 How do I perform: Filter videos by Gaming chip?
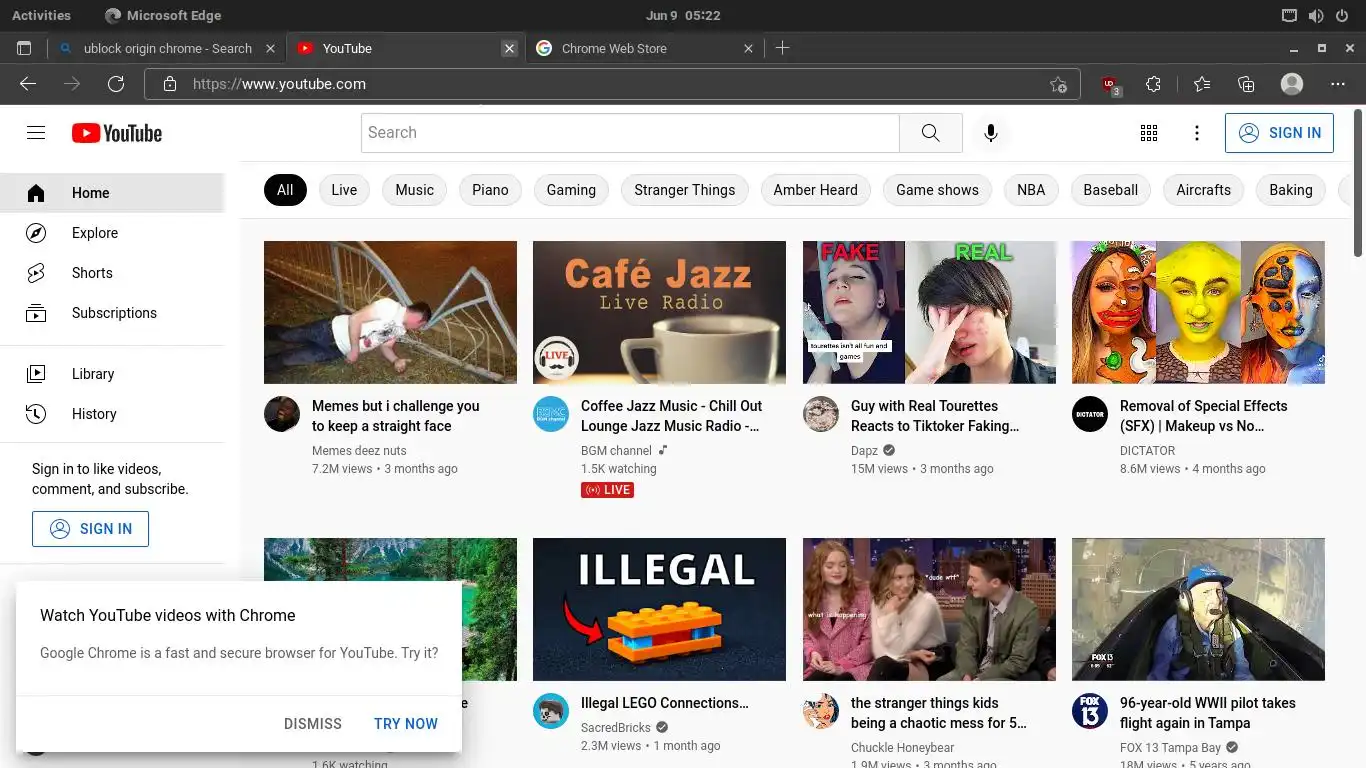point(571,190)
